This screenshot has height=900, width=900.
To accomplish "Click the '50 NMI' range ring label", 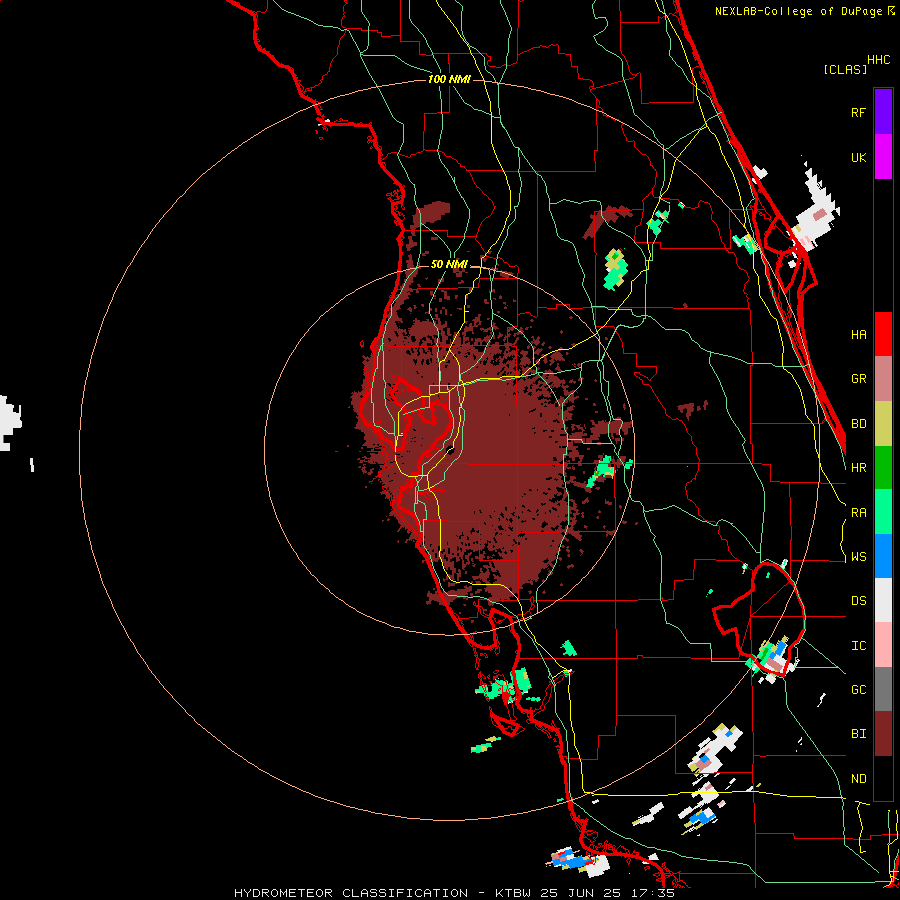I will click(449, 264).
